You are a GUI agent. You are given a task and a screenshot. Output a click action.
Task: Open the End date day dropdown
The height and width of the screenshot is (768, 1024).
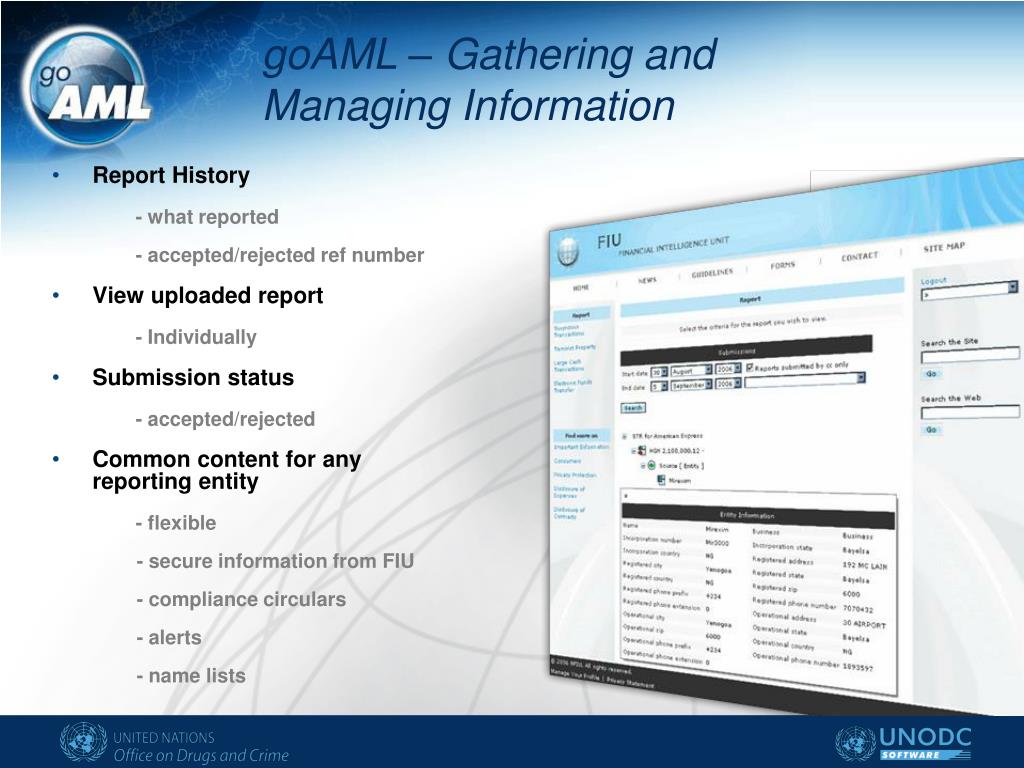pyautogui.click(x=659, y=387)
